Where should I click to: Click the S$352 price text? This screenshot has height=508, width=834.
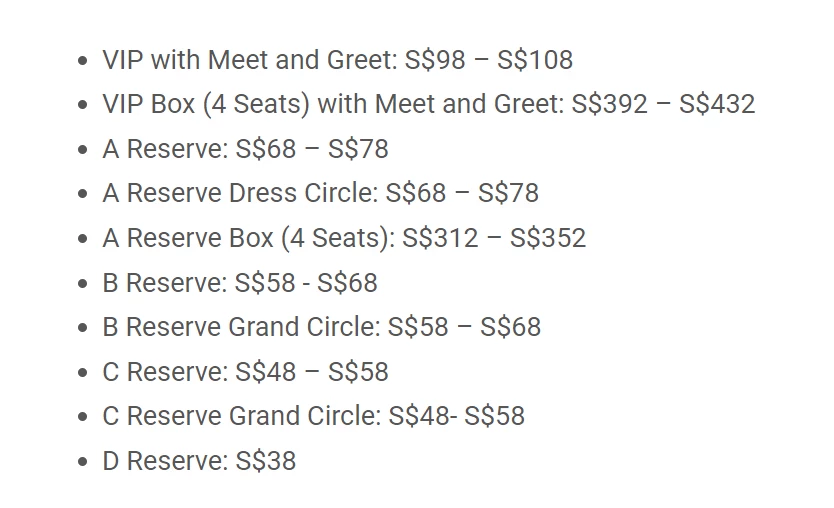[548, 238]
